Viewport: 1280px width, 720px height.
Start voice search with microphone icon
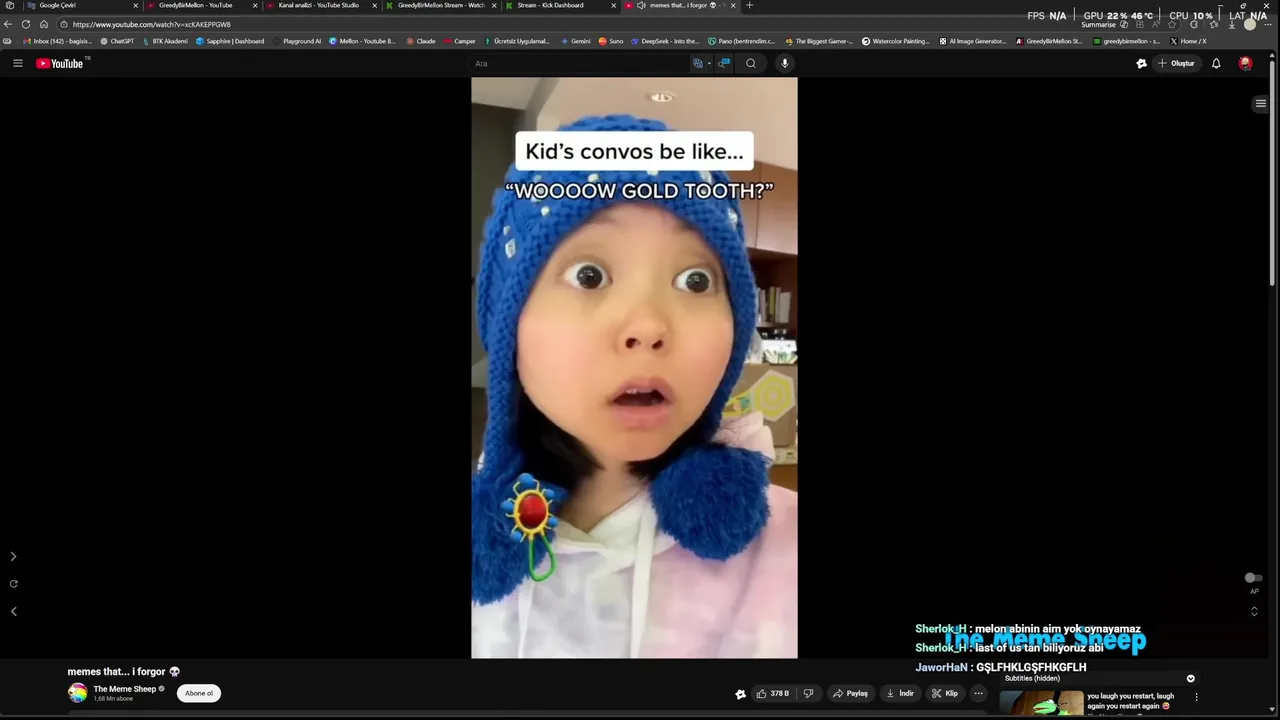(784, 63)
